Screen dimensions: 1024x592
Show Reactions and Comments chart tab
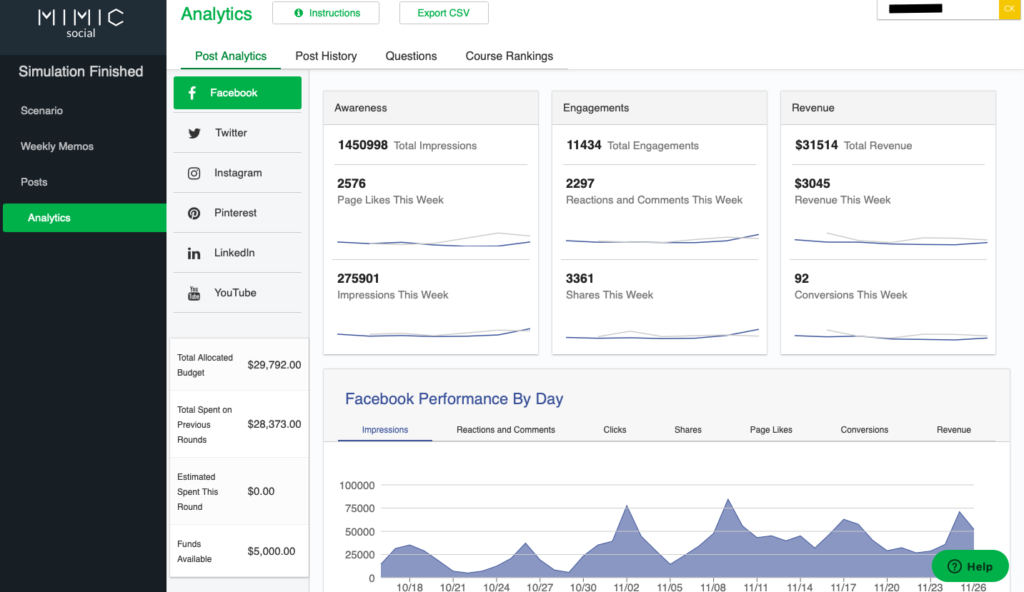click(505, 430)
